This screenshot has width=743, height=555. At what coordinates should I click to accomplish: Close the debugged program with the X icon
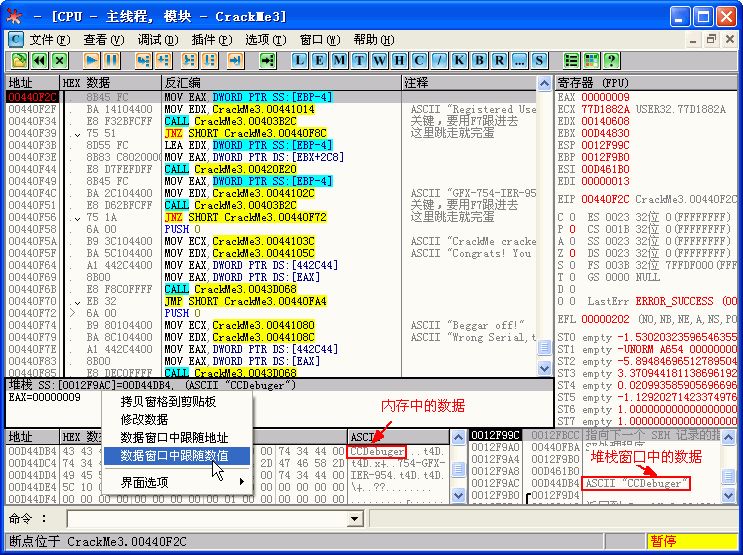click(60, 61)
